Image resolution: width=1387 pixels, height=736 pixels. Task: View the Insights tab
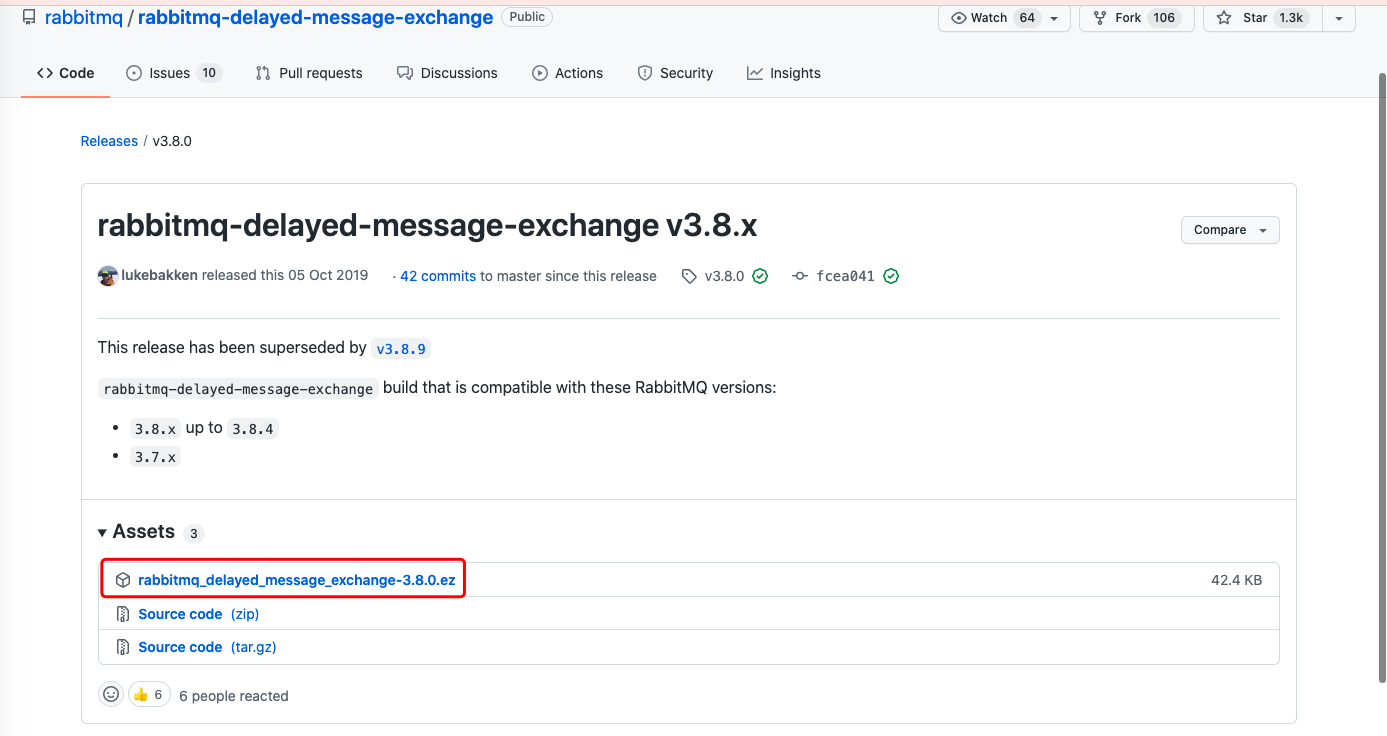click(x=784, y=73)
